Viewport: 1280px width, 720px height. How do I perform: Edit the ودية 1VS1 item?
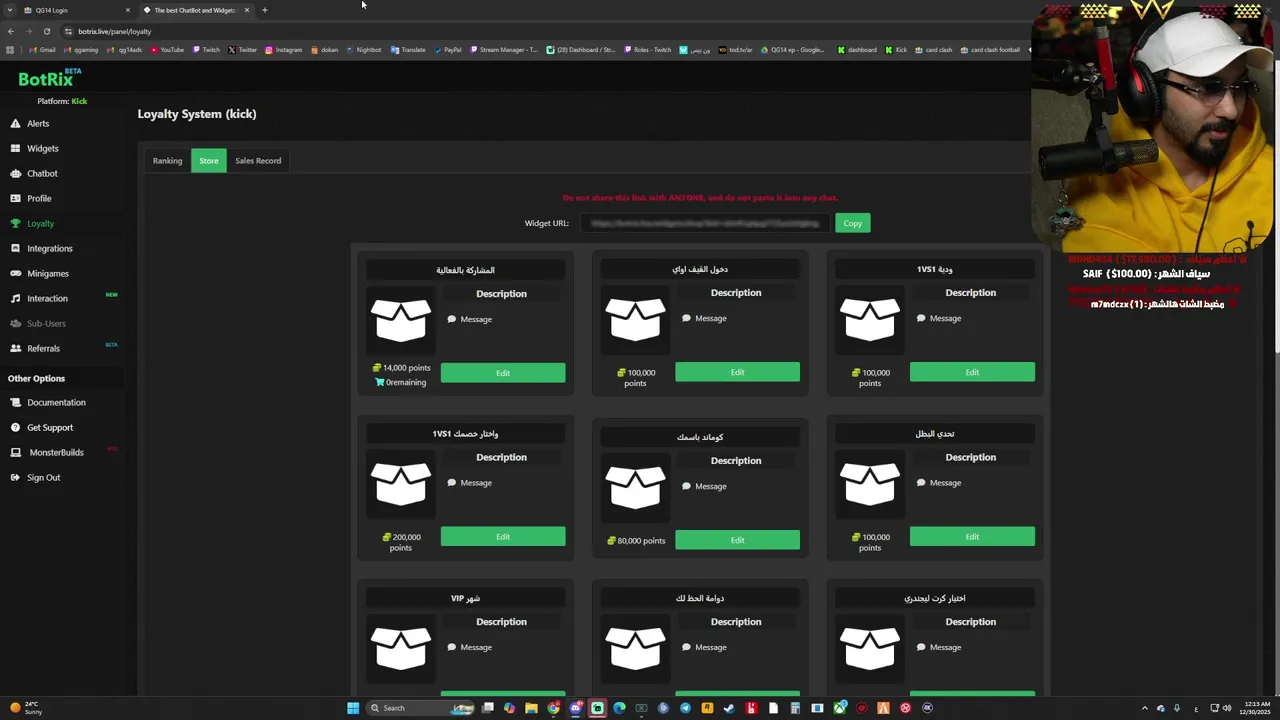[x=972, y=372]
